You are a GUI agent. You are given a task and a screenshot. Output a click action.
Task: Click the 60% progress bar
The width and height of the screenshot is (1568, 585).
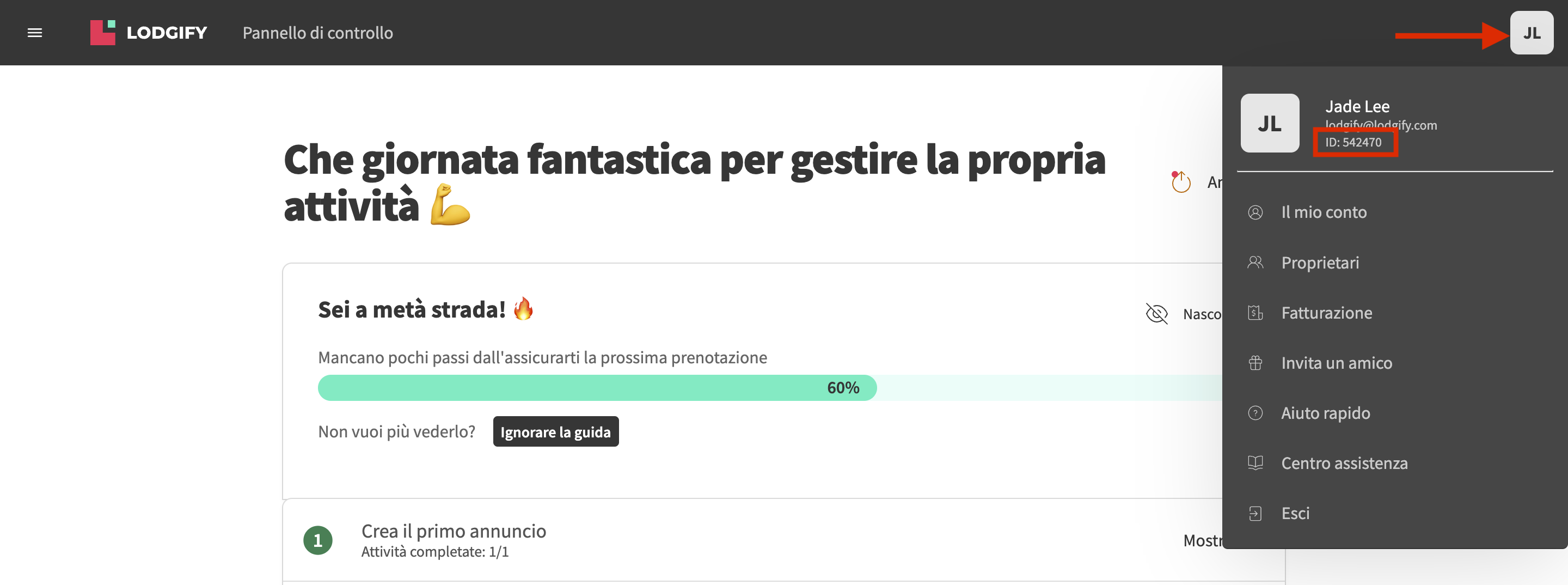[x=770, y=388]
